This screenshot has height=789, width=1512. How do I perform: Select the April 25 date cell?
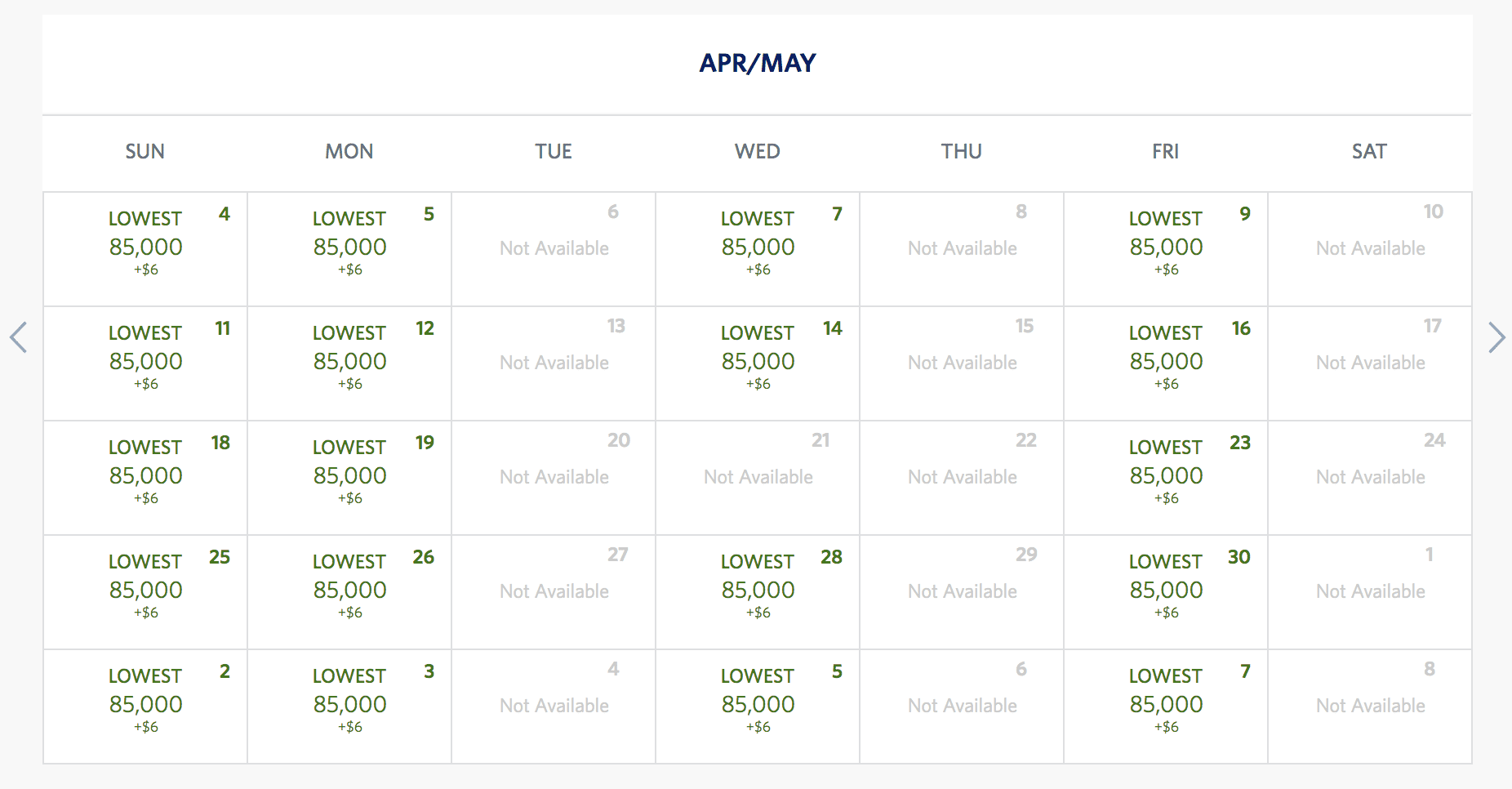click(x=145, y=592)
